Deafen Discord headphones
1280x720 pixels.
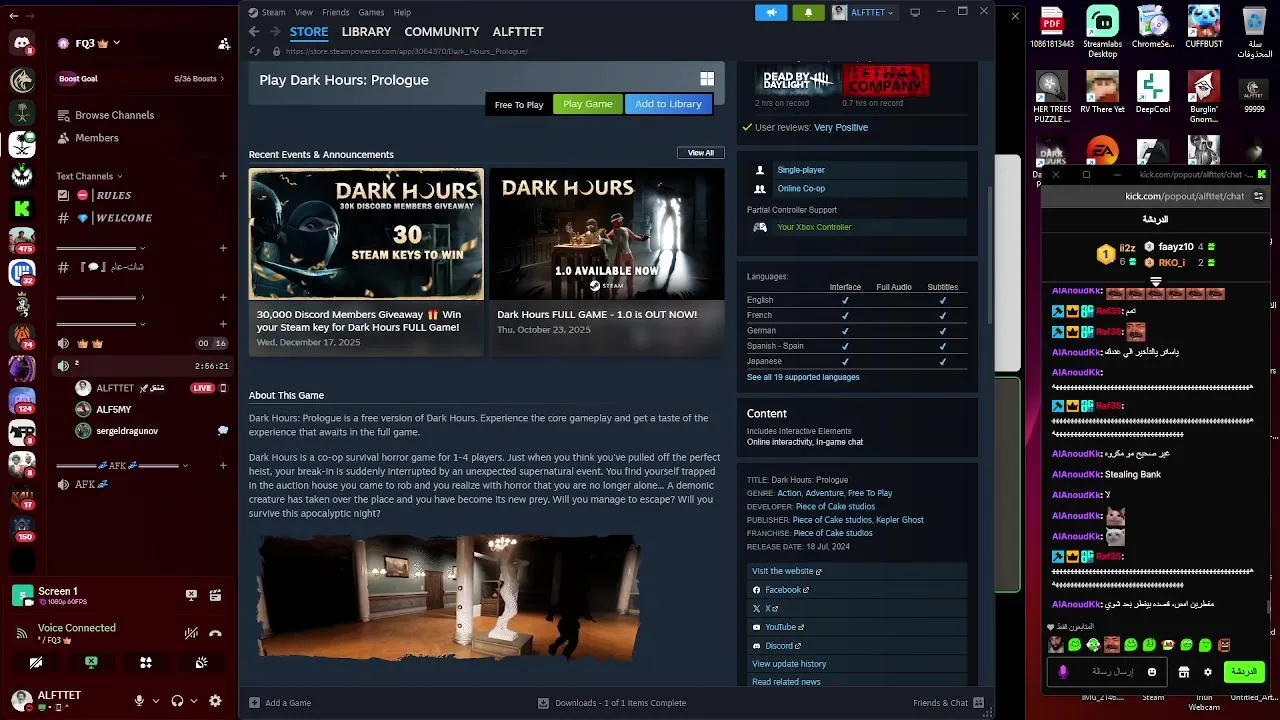[x=177, y=701]
